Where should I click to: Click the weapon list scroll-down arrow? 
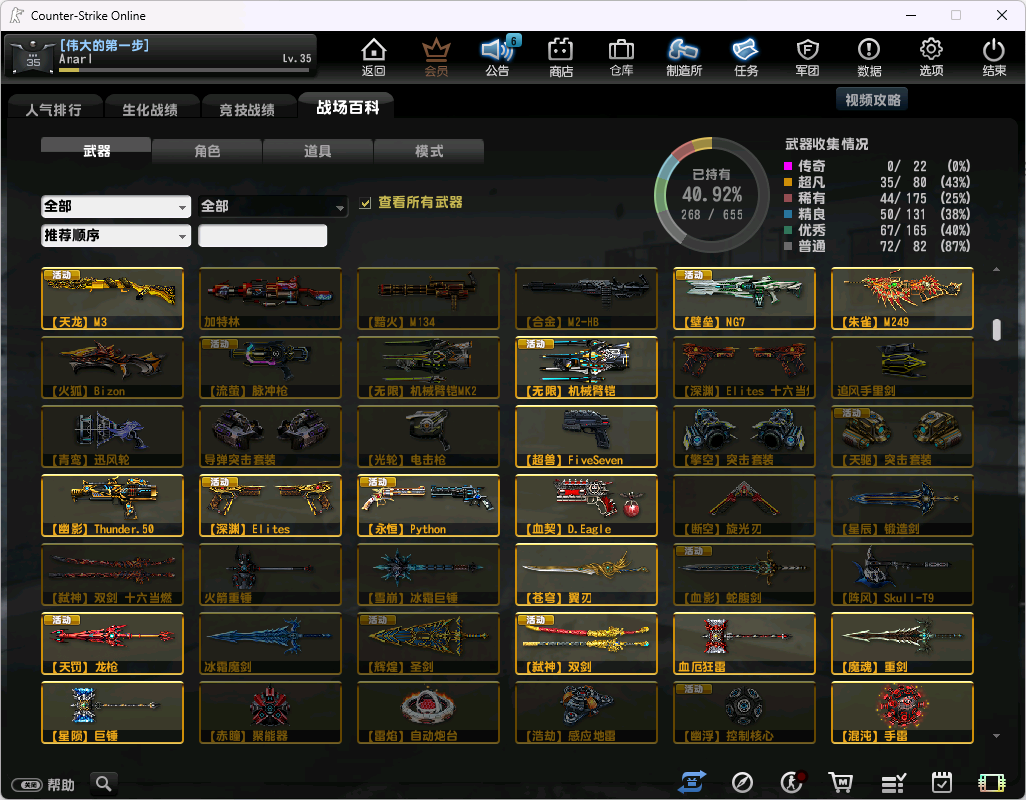(x=996, y=737)
